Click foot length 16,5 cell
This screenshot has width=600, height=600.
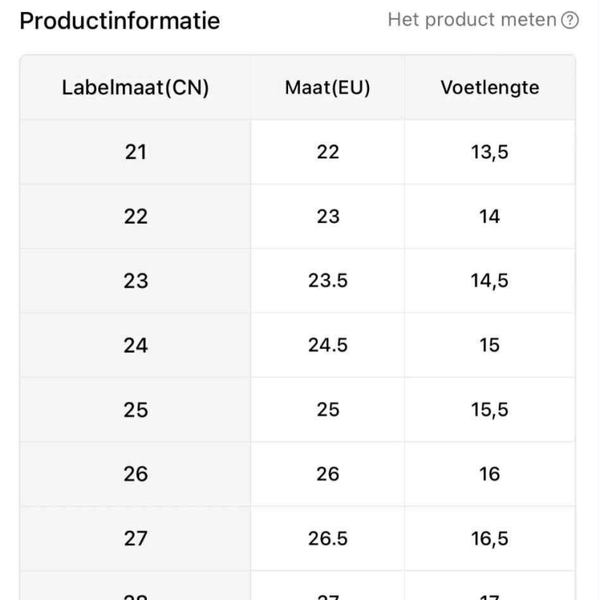click(x=489, y=538)
